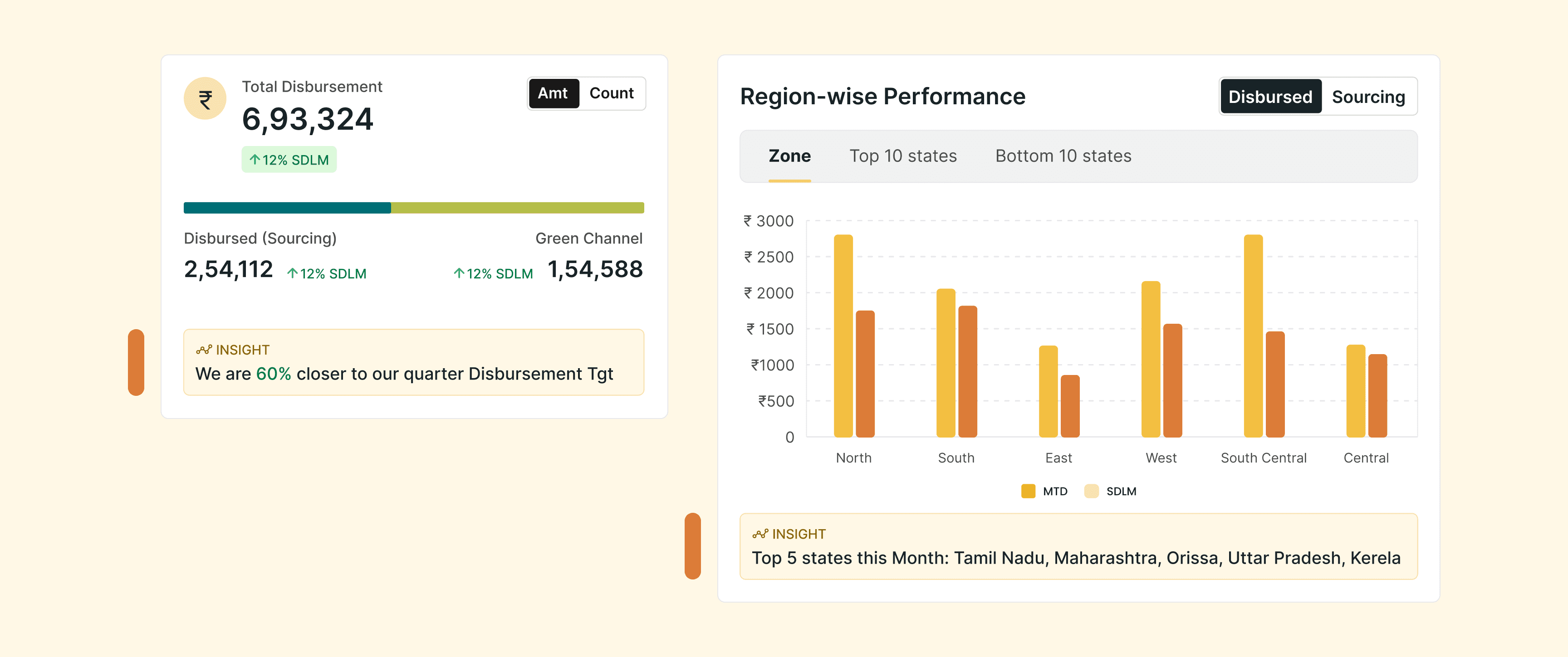Click MTD legend color swatch
Viewport: 1568px width, 657px height.
[x=1028, y=491]
